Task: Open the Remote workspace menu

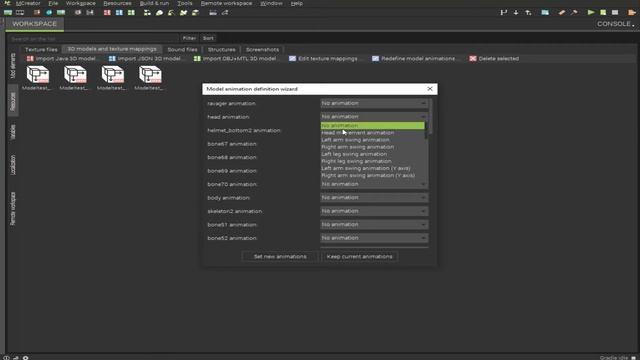Action: (227, 3)
